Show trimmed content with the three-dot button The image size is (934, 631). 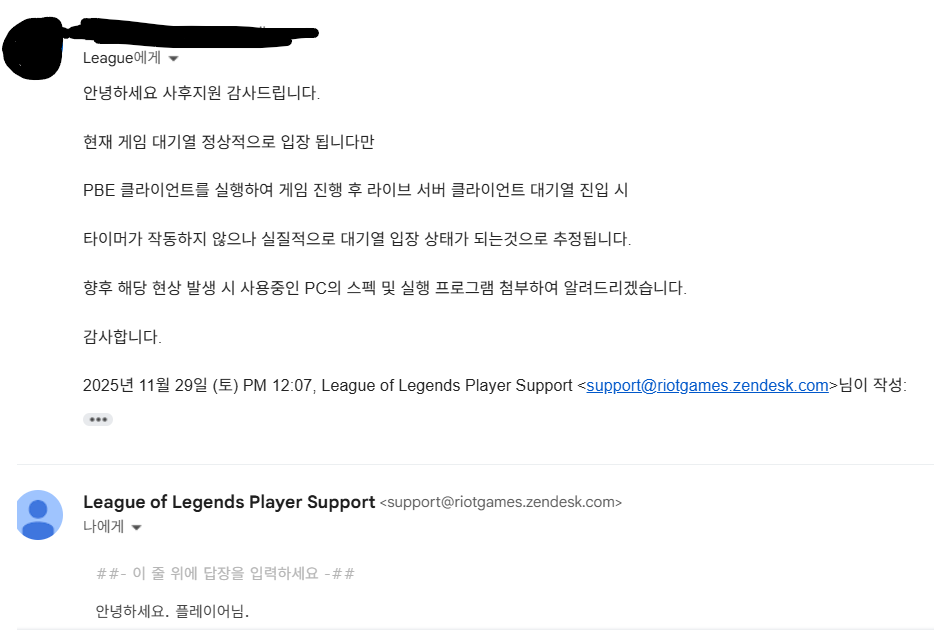98,419
